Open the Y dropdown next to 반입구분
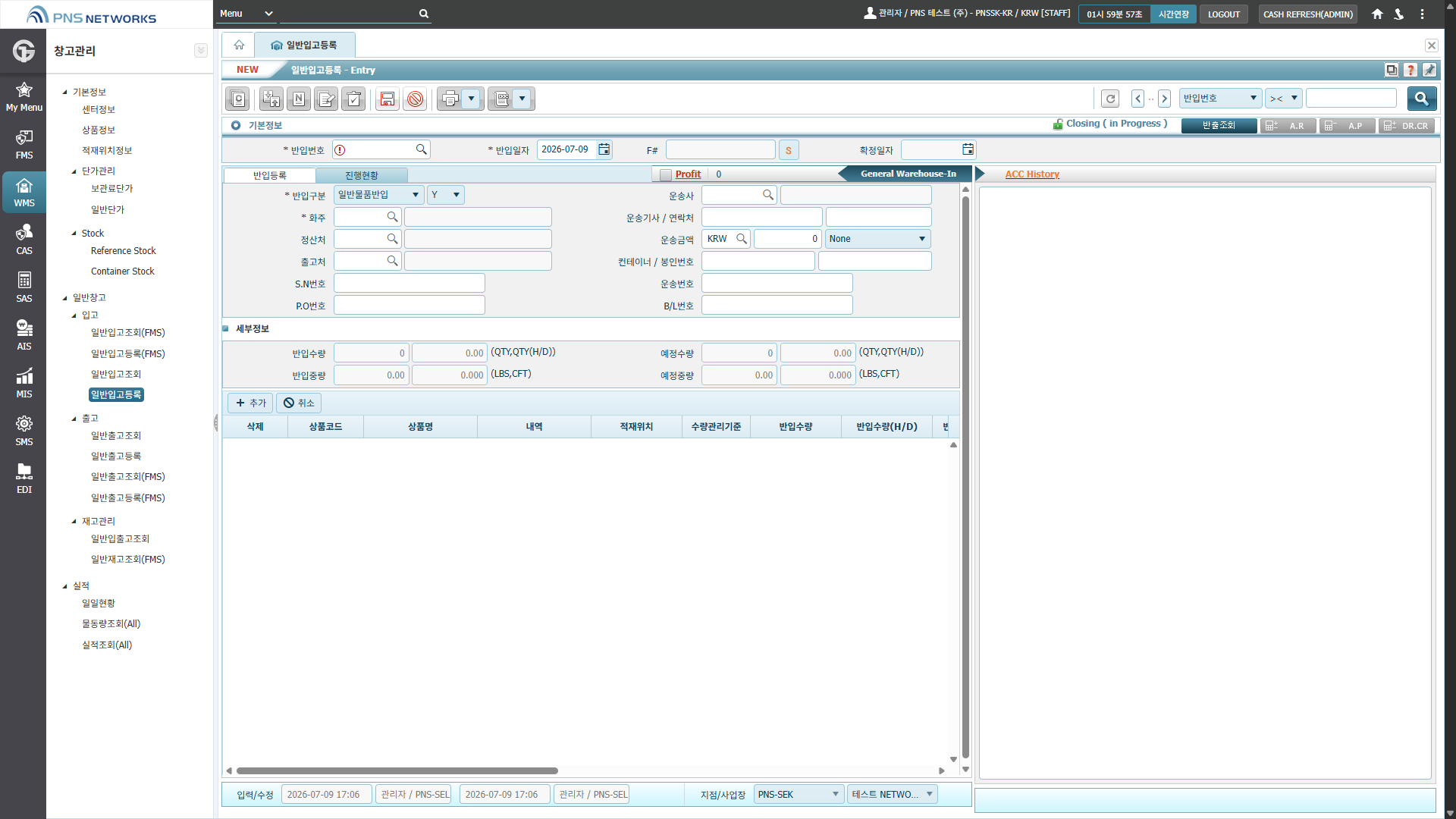This screenshot has height=819, width=1456. 445,195
